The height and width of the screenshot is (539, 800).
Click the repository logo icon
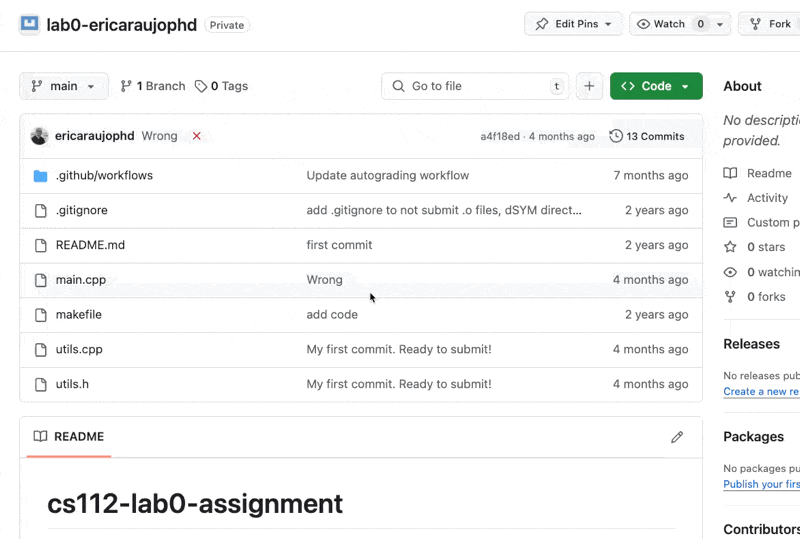29,24
